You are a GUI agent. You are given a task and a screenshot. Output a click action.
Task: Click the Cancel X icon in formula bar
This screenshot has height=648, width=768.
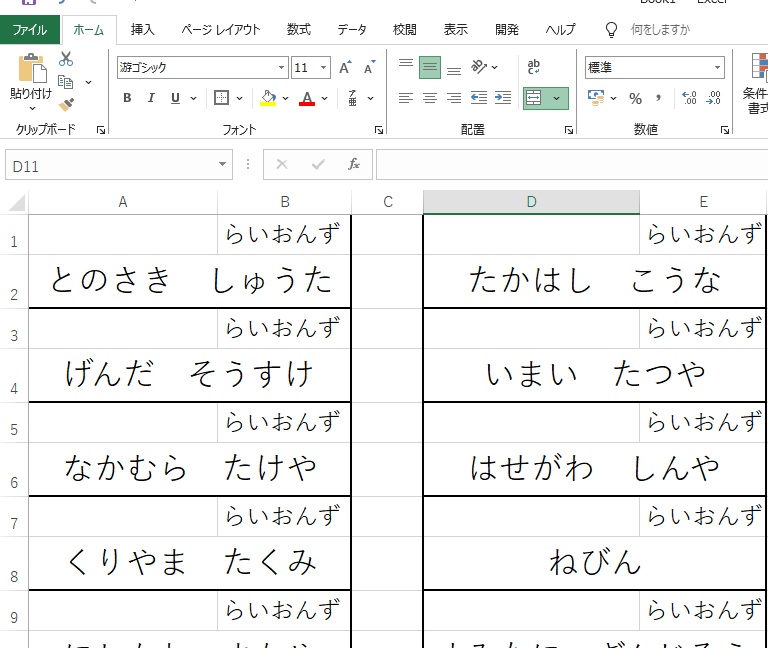[282, 165]
